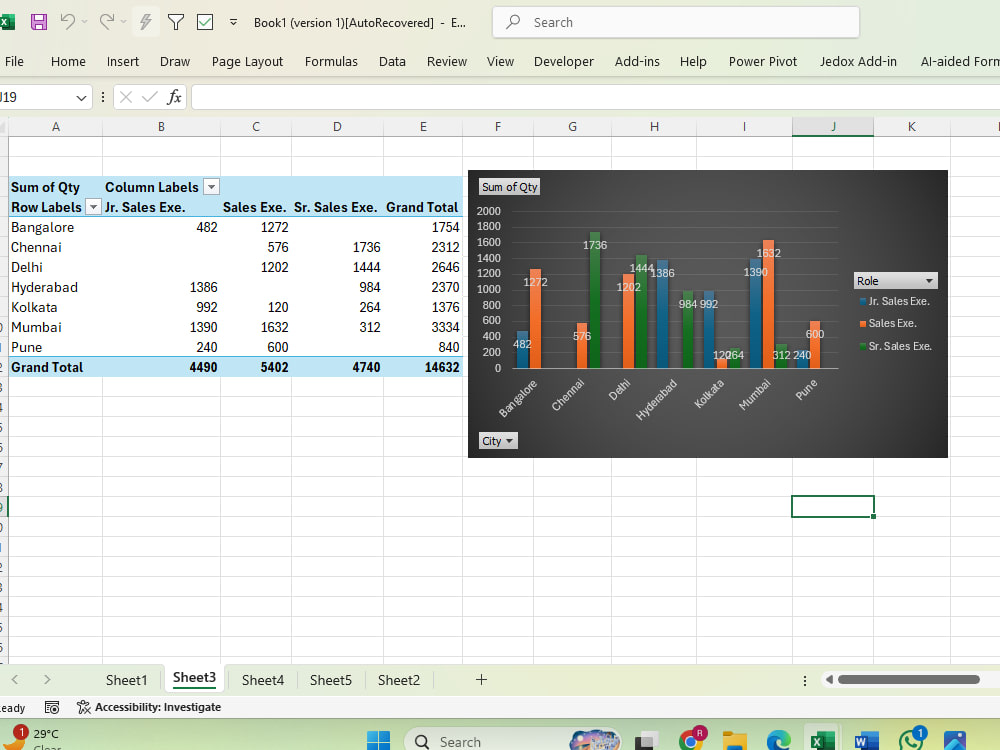The height and width of the screenshot is (750, 1000).
Task: Select column header J
Action: (833, 126)
